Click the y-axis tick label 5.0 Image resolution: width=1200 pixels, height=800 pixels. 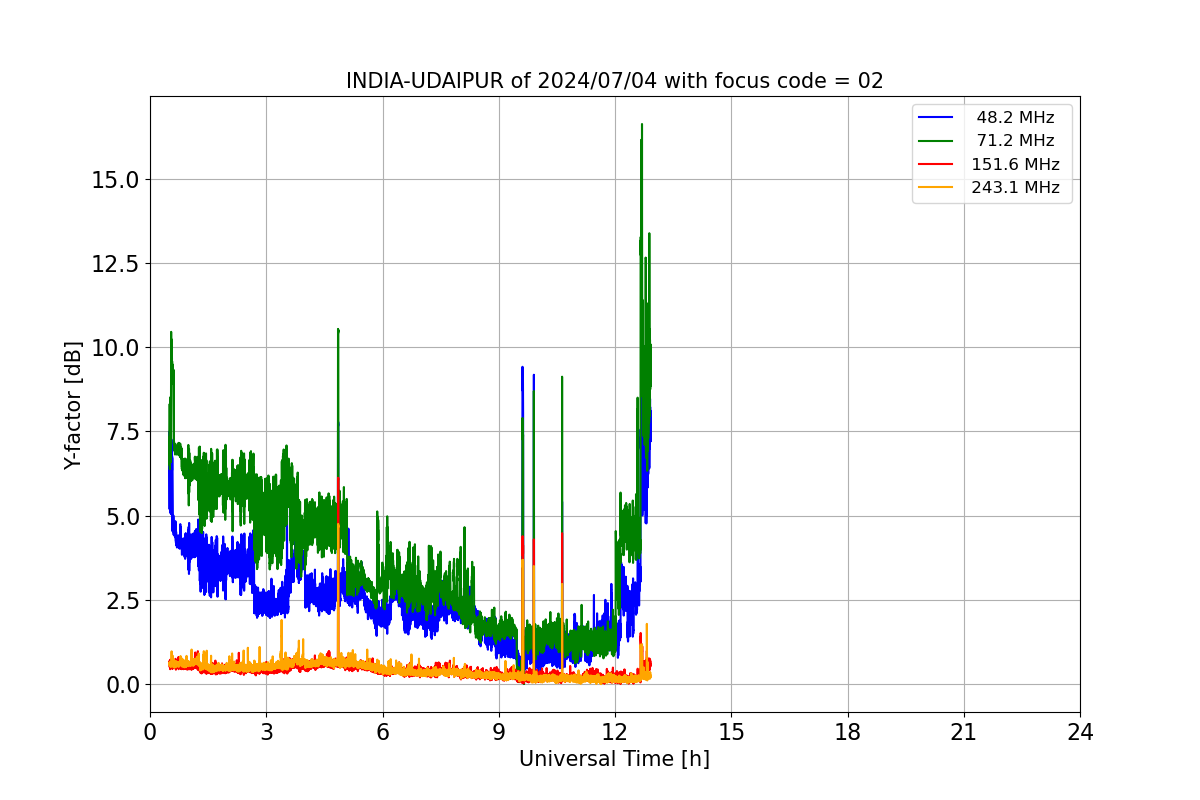[x=123, y=517]
